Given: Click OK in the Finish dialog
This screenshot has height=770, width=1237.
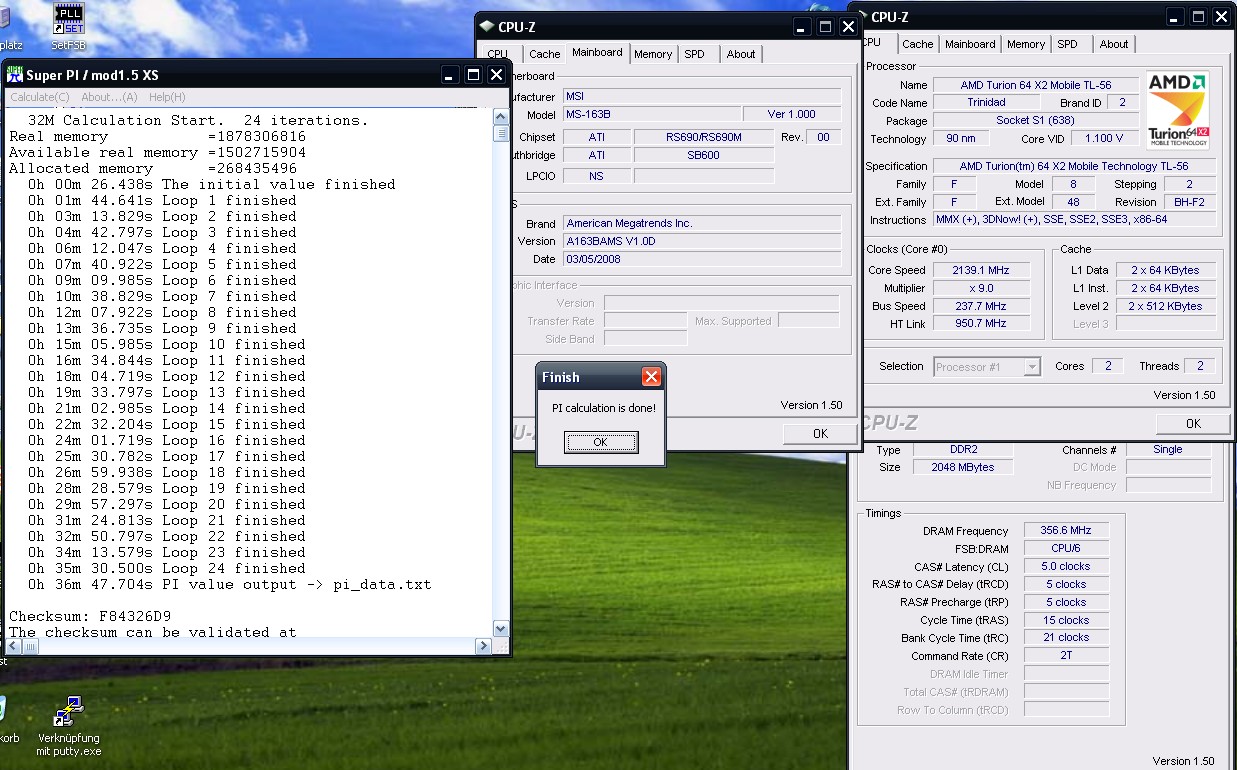Looking at the screenshot, I should tap(600, 442).
